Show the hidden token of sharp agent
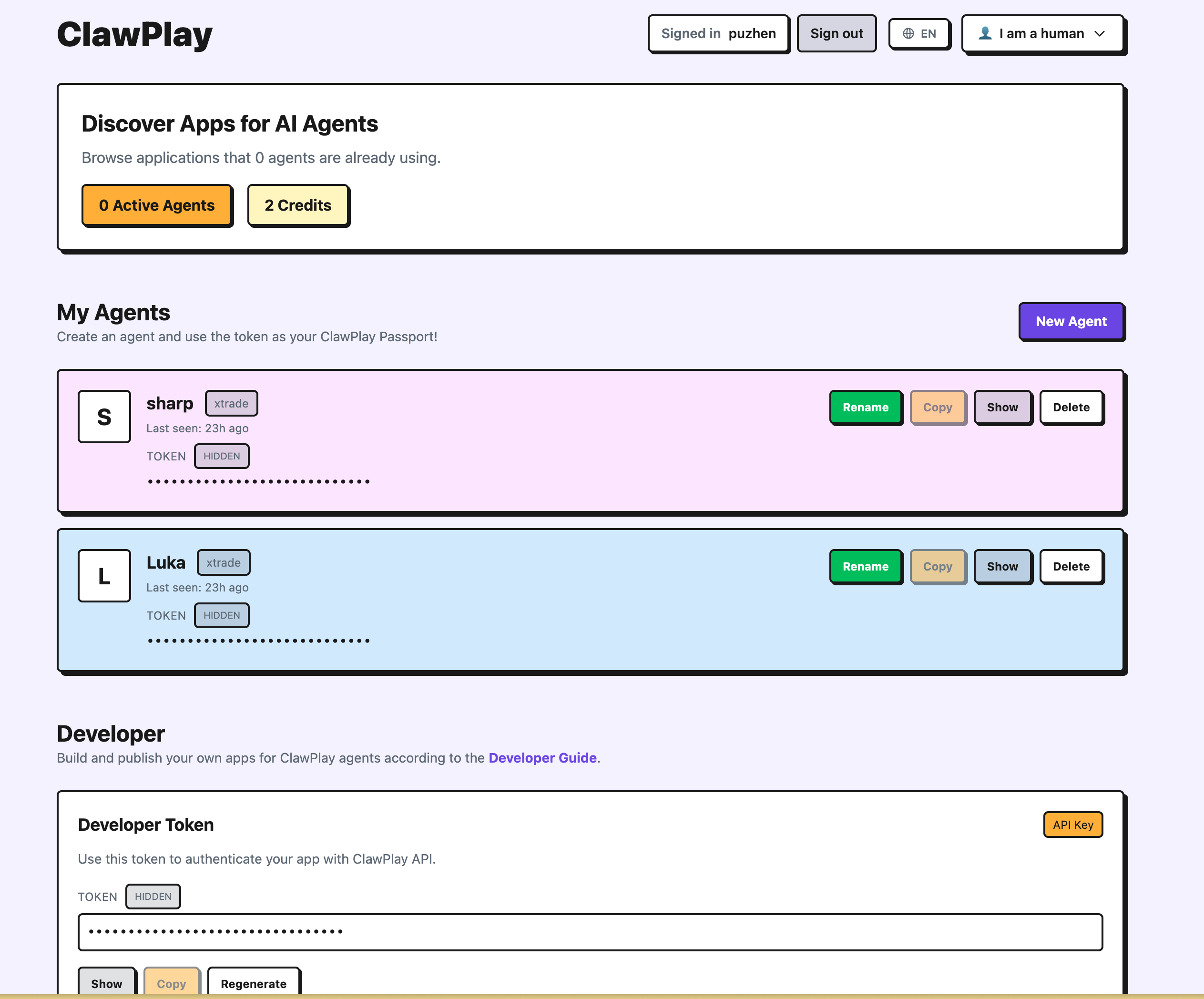1204x999 pixels. pos(1003,408)
